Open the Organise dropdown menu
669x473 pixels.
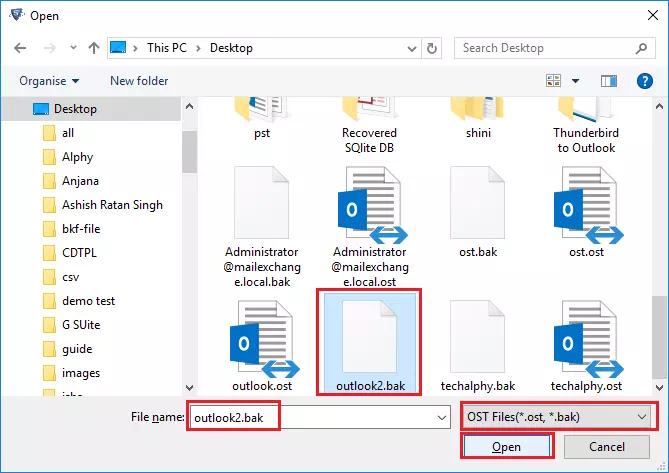[x=49, y=81]
